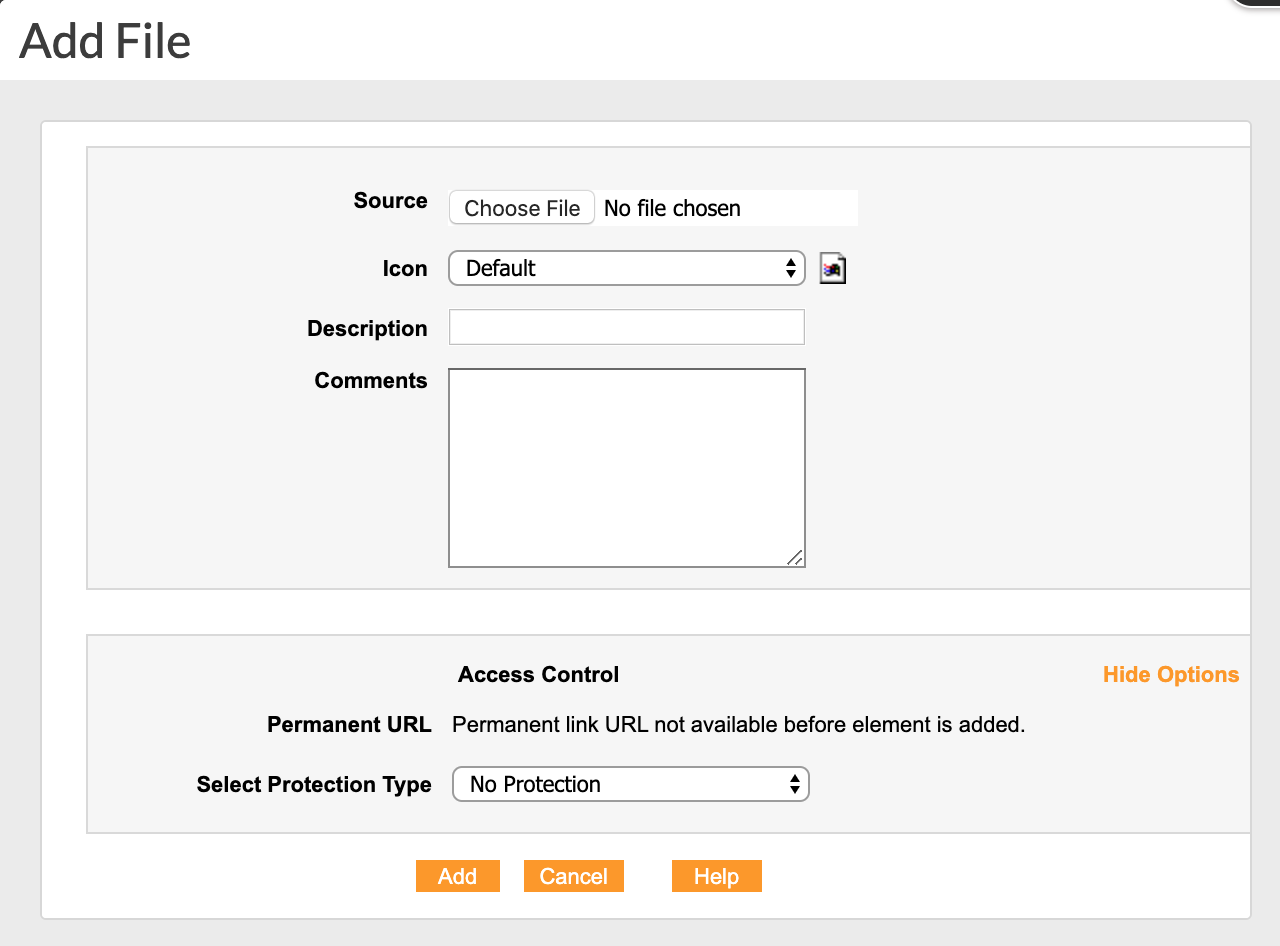Click the file icon preview image

pos(833,268)
